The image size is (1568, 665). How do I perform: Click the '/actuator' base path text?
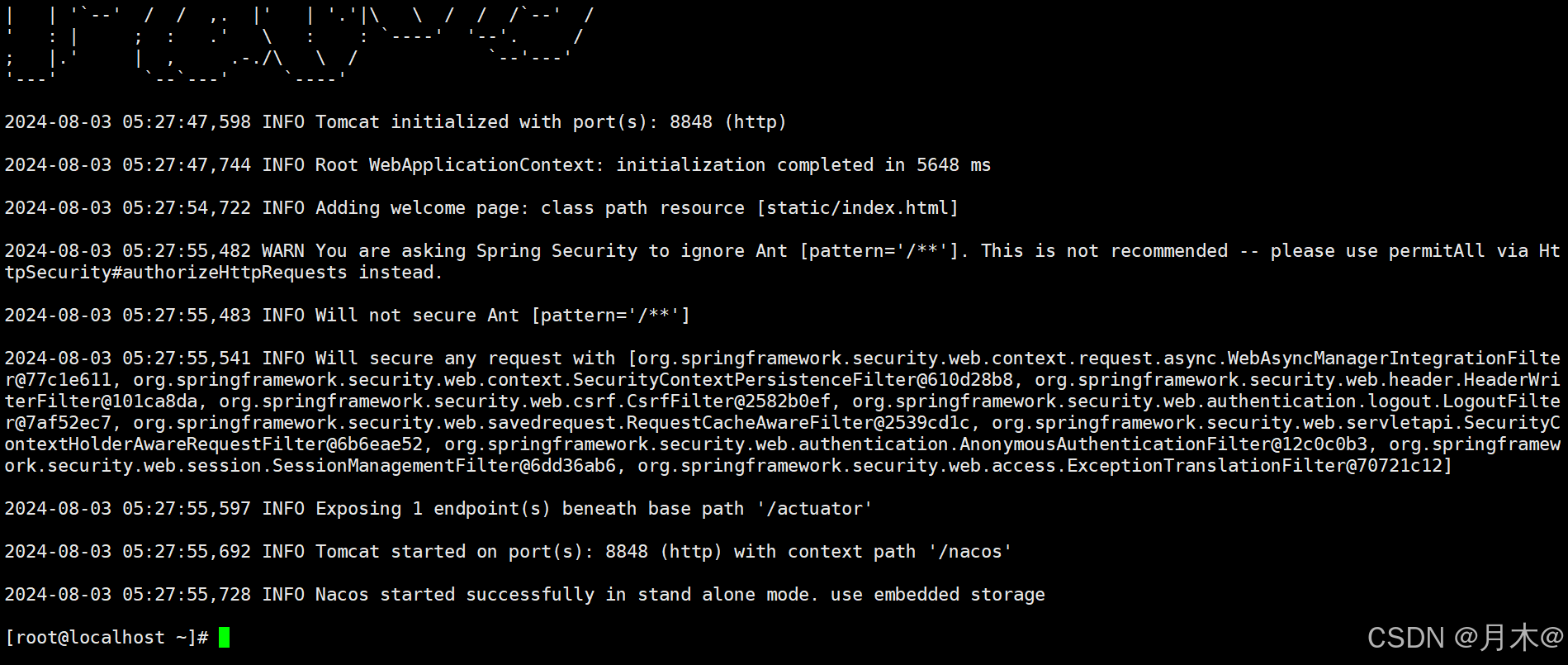click(x=814, y=509)
